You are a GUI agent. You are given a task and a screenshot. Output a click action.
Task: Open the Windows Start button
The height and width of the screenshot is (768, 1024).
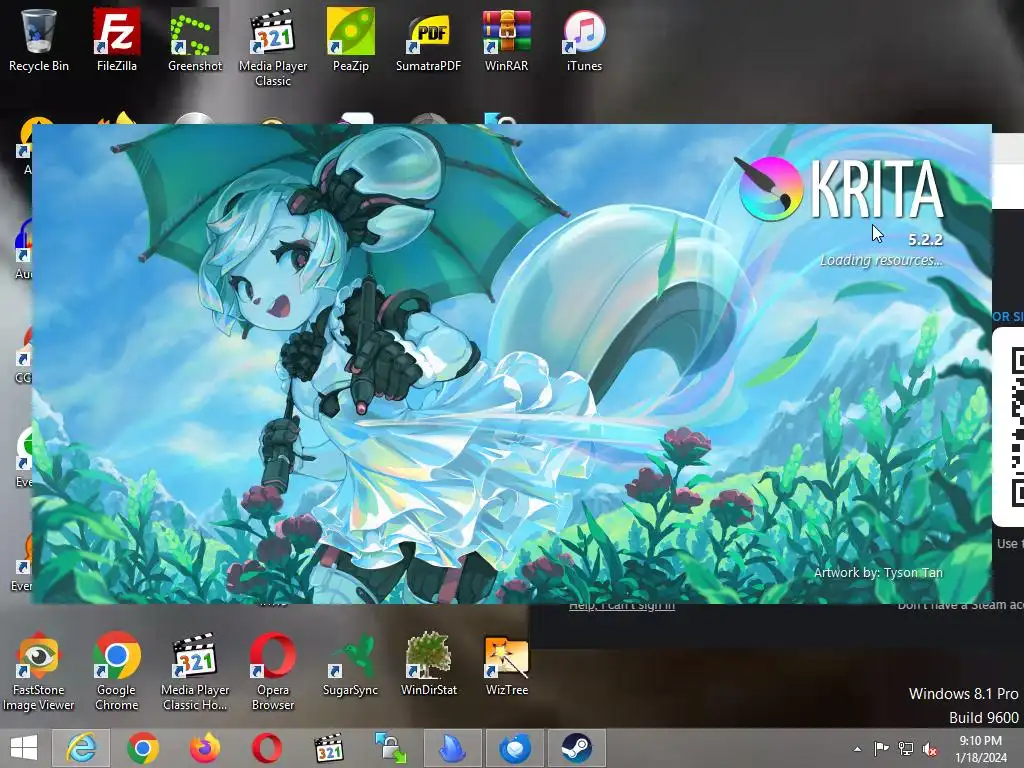point(24,748)
